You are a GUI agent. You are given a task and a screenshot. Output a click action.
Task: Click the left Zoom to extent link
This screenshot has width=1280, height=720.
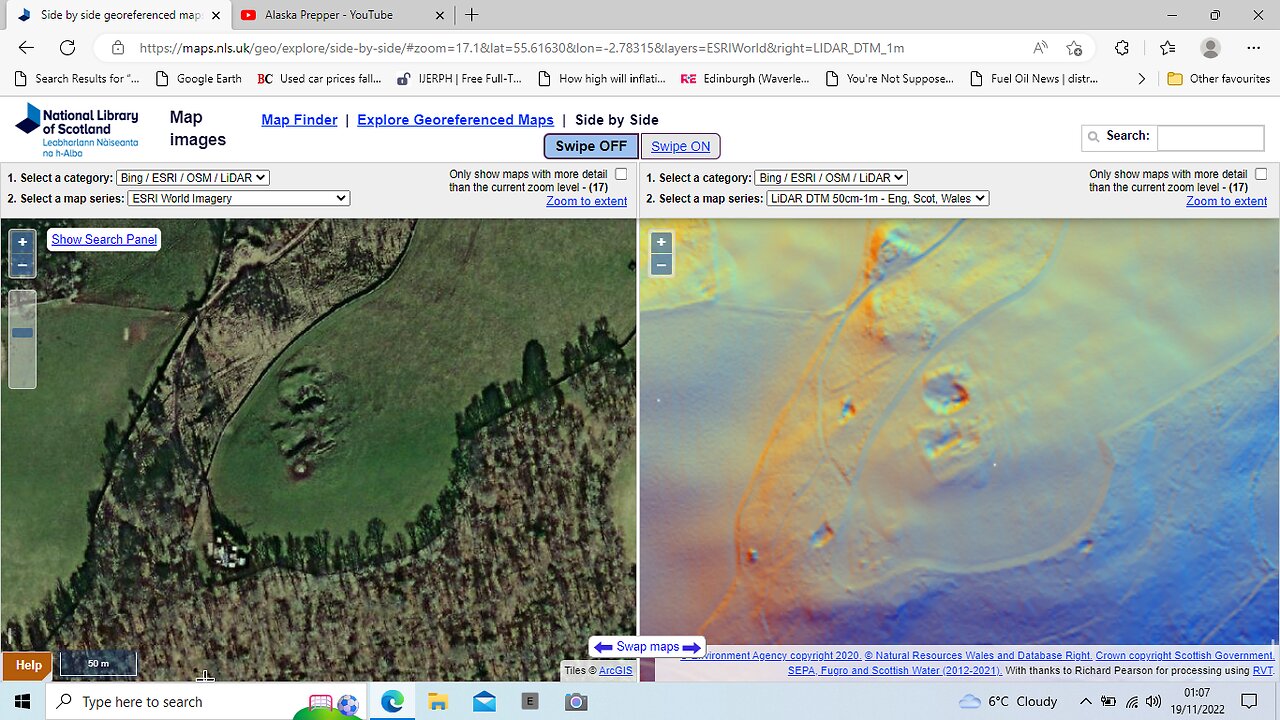tap(586, 201)
